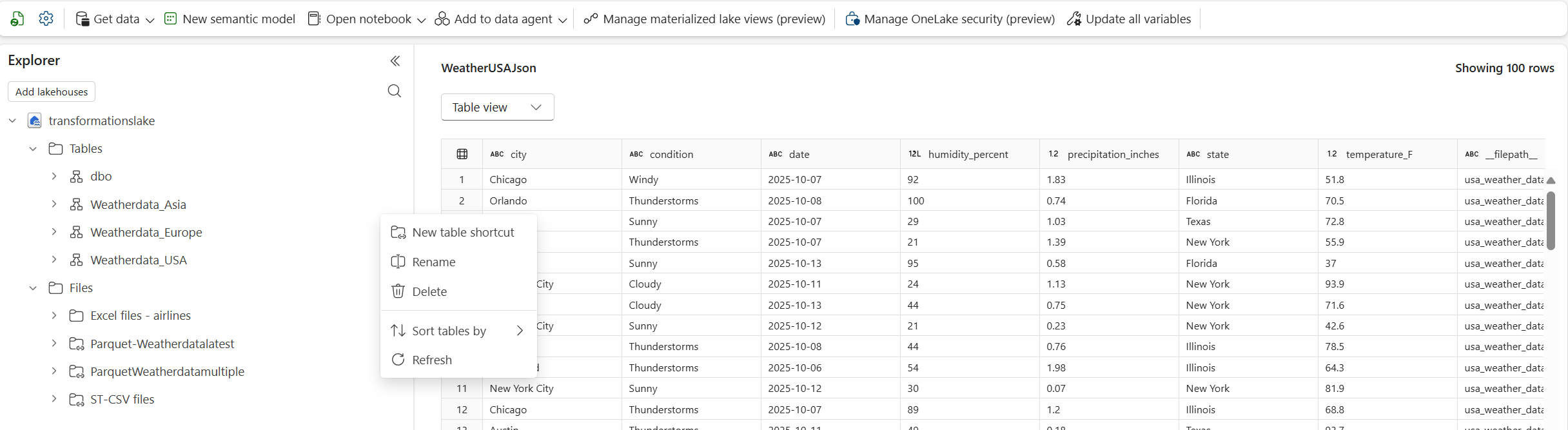Expand the Open notebook dropdown arrow
This screenshot has width=1568, height=430.
tap(422, 20)
